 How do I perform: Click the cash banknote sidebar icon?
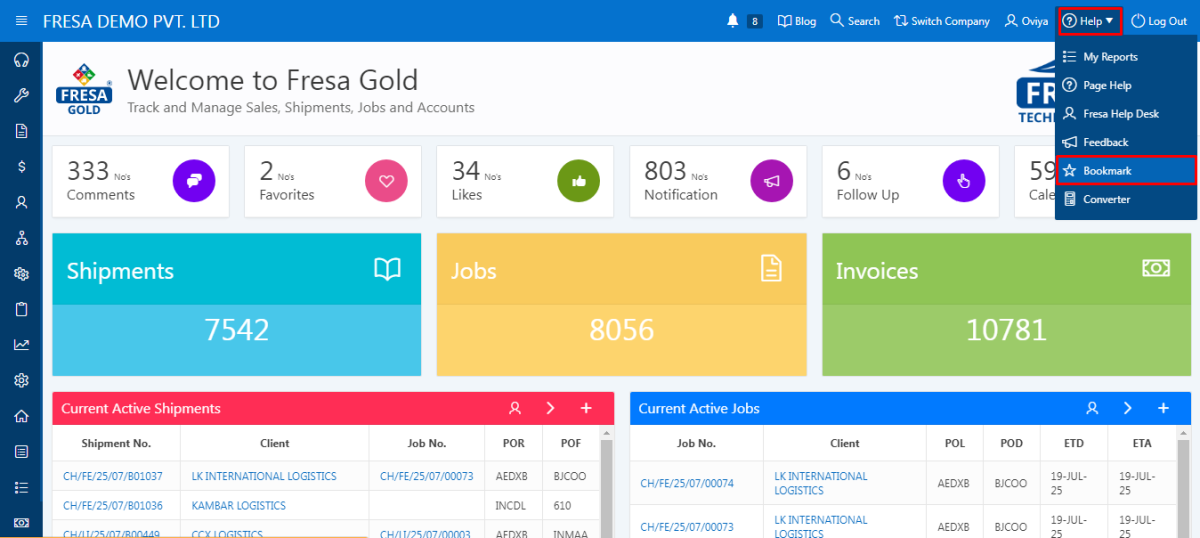click(21, 523)
